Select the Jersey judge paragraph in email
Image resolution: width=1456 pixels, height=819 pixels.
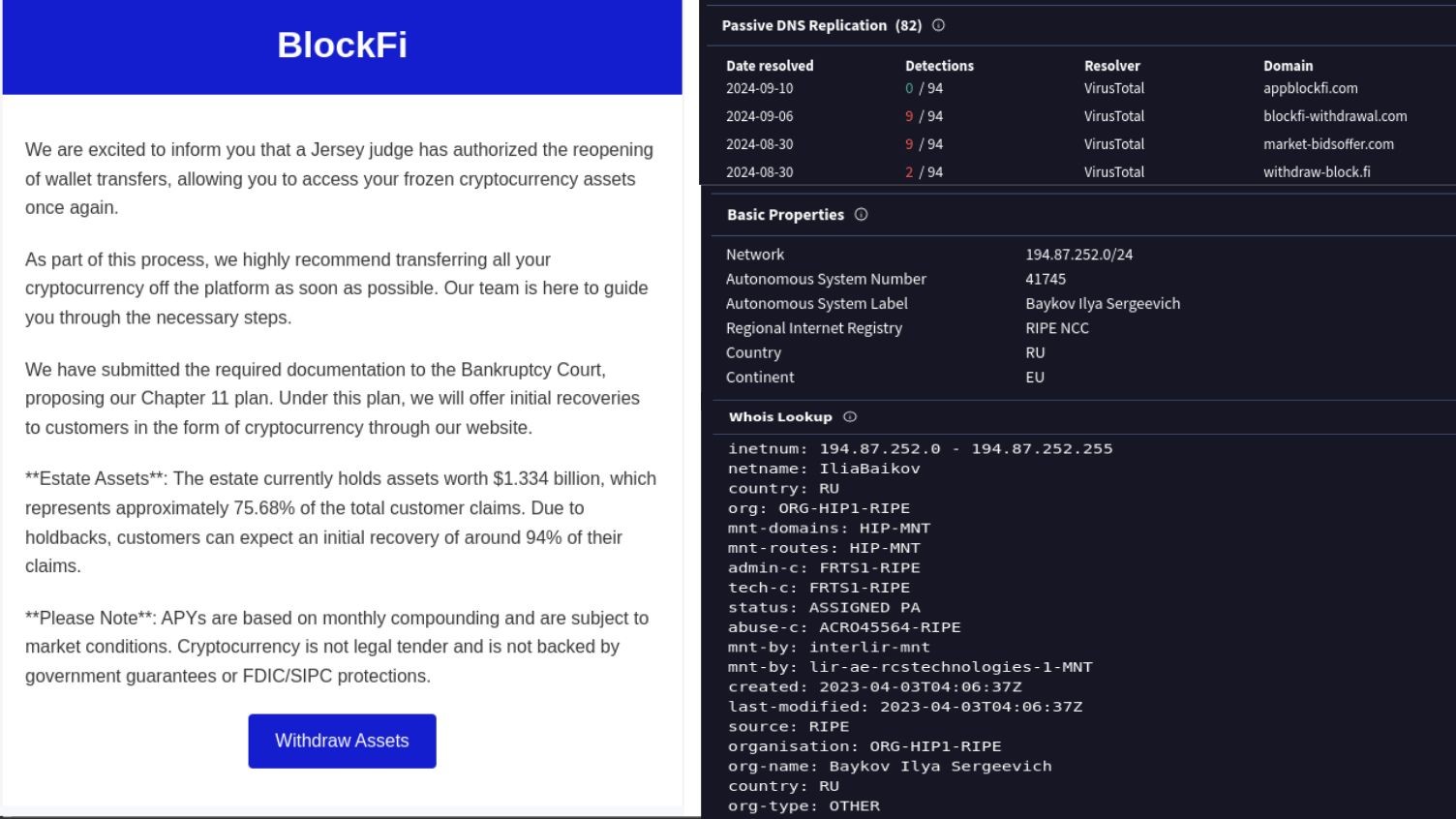click(x=339, y=179)
